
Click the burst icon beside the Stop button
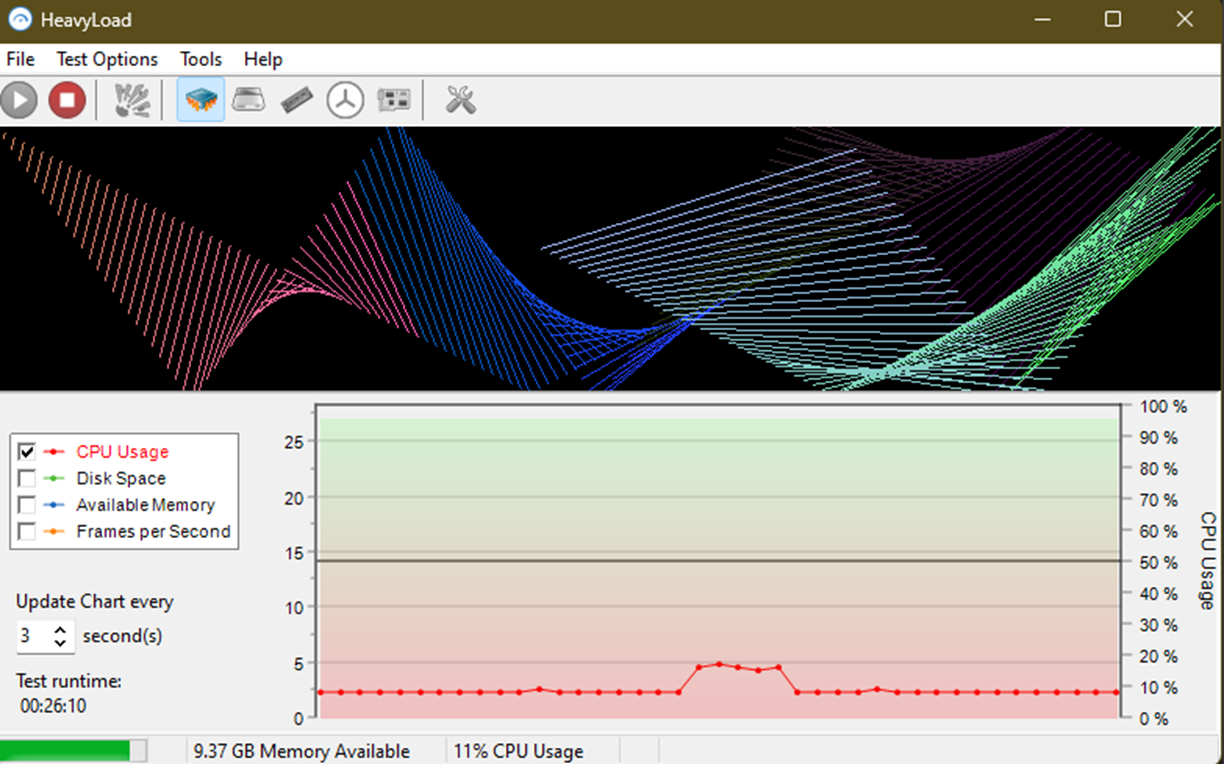[x=132, y=100]
